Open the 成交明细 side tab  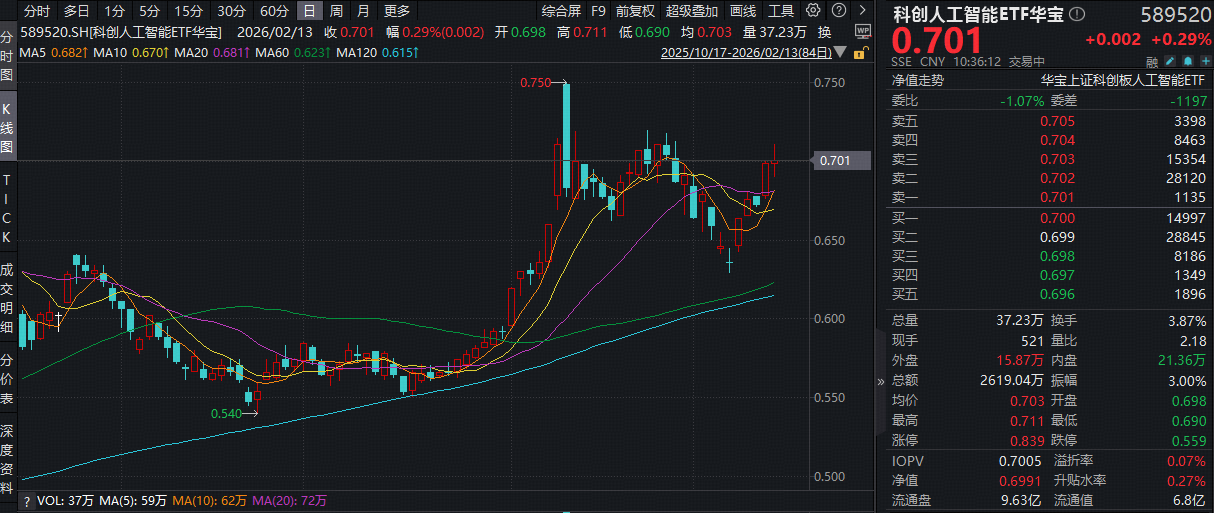8,297
